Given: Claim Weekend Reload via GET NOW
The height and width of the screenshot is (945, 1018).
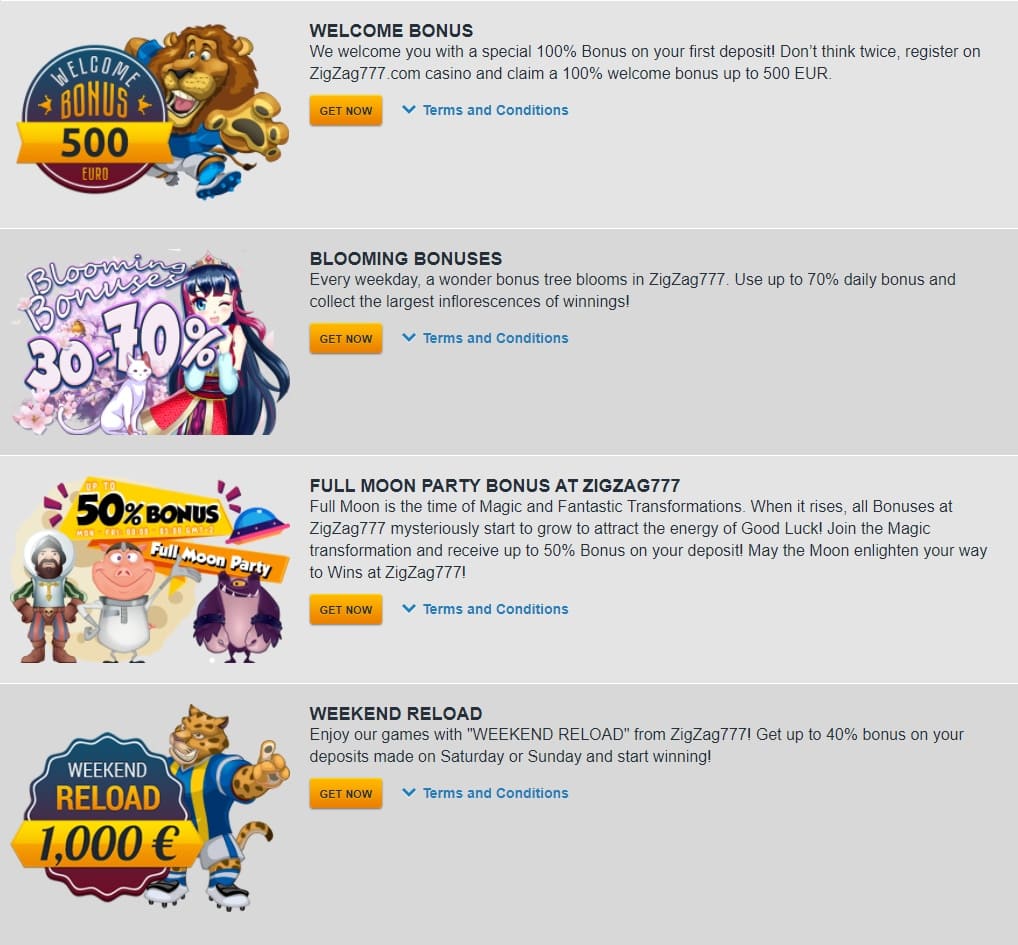Looking at the screenshot, I should point(345,793).
